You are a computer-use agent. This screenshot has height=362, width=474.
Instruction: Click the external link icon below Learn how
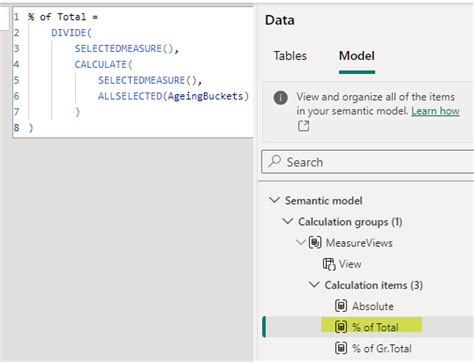(304, 126)
